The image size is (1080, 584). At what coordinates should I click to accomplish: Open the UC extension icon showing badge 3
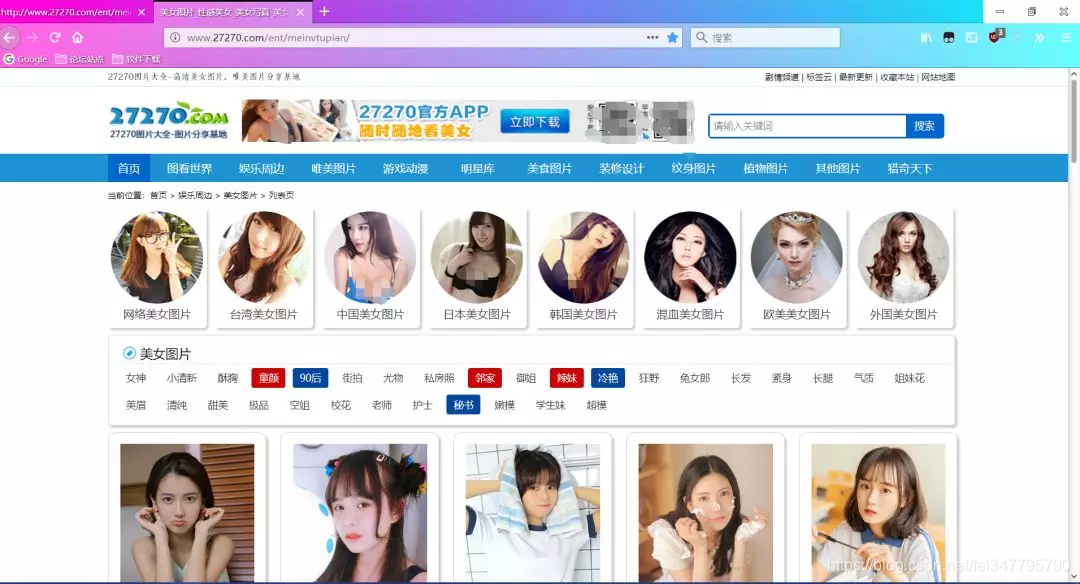(994, 36)
